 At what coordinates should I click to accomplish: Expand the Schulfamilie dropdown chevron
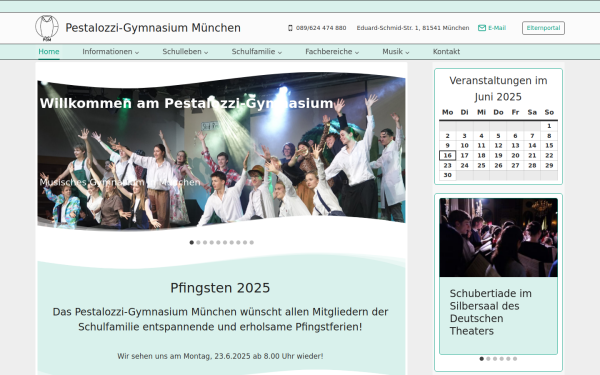coord(280,52)
